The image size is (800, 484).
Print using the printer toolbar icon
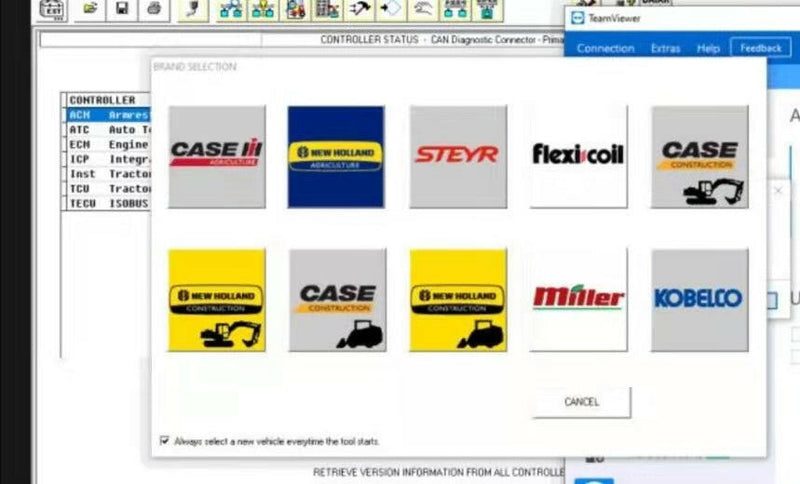click(153, 9)
